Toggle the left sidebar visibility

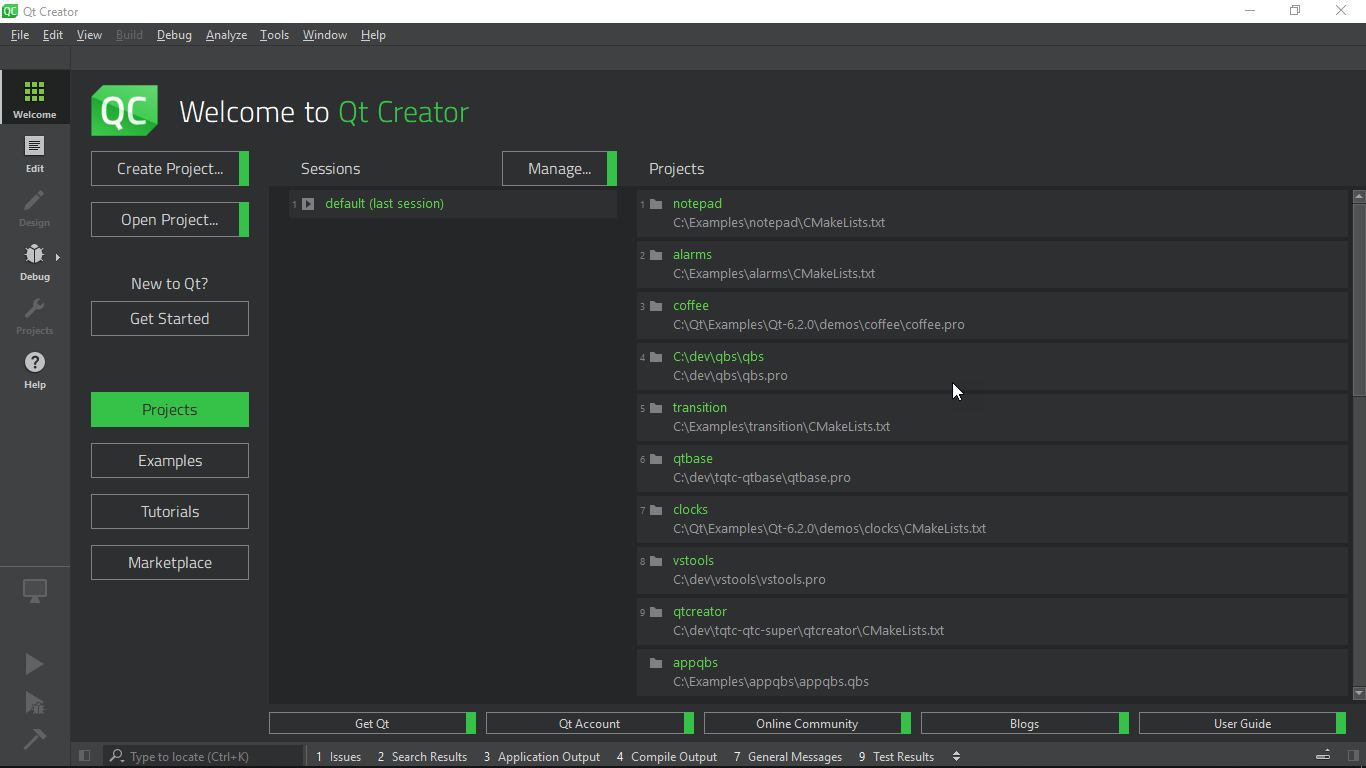tap(85, 756)
